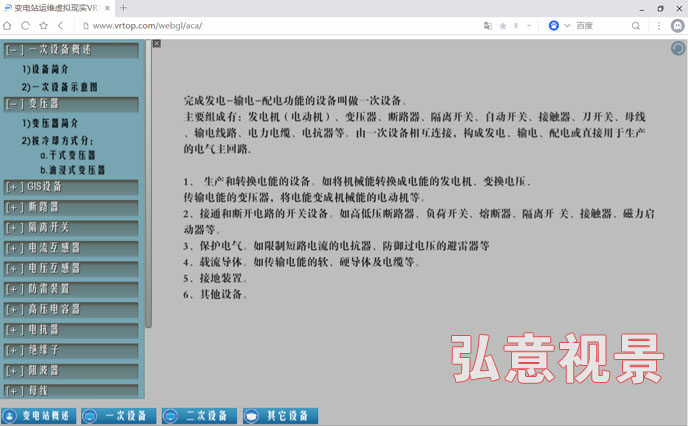The image size is (688, 426).
Task: Select 1)变压器简介 item
Action: click(50, 123)
